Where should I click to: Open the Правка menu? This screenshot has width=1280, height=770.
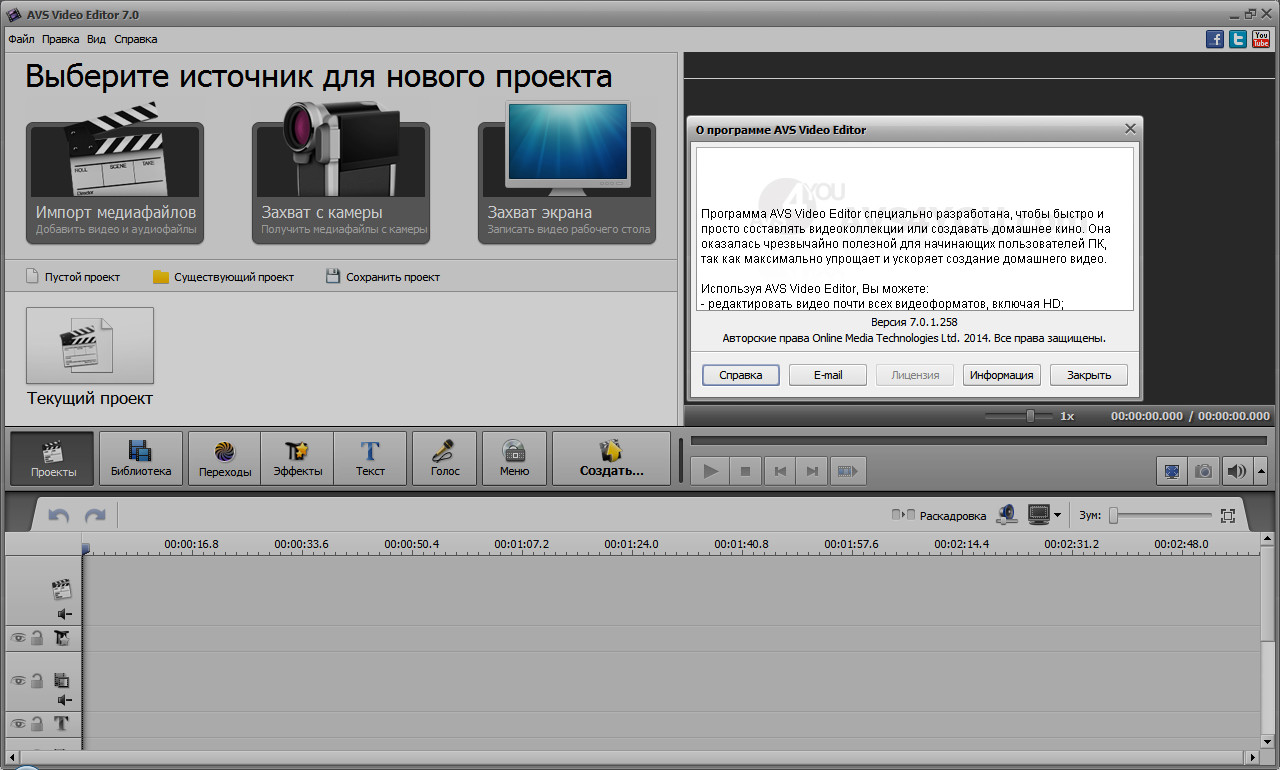click(x=60, y=39)
